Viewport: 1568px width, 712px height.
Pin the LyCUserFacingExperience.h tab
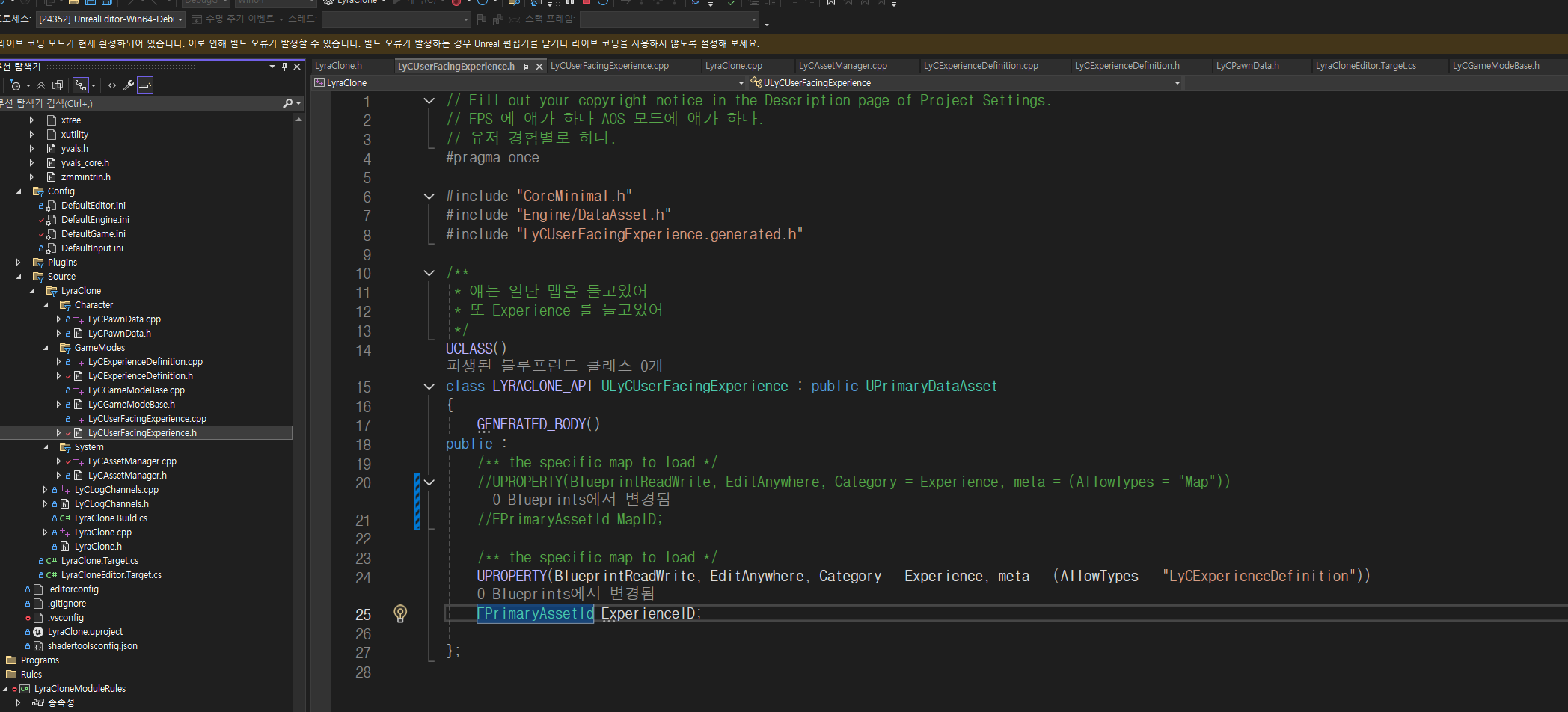coord(525,67)
